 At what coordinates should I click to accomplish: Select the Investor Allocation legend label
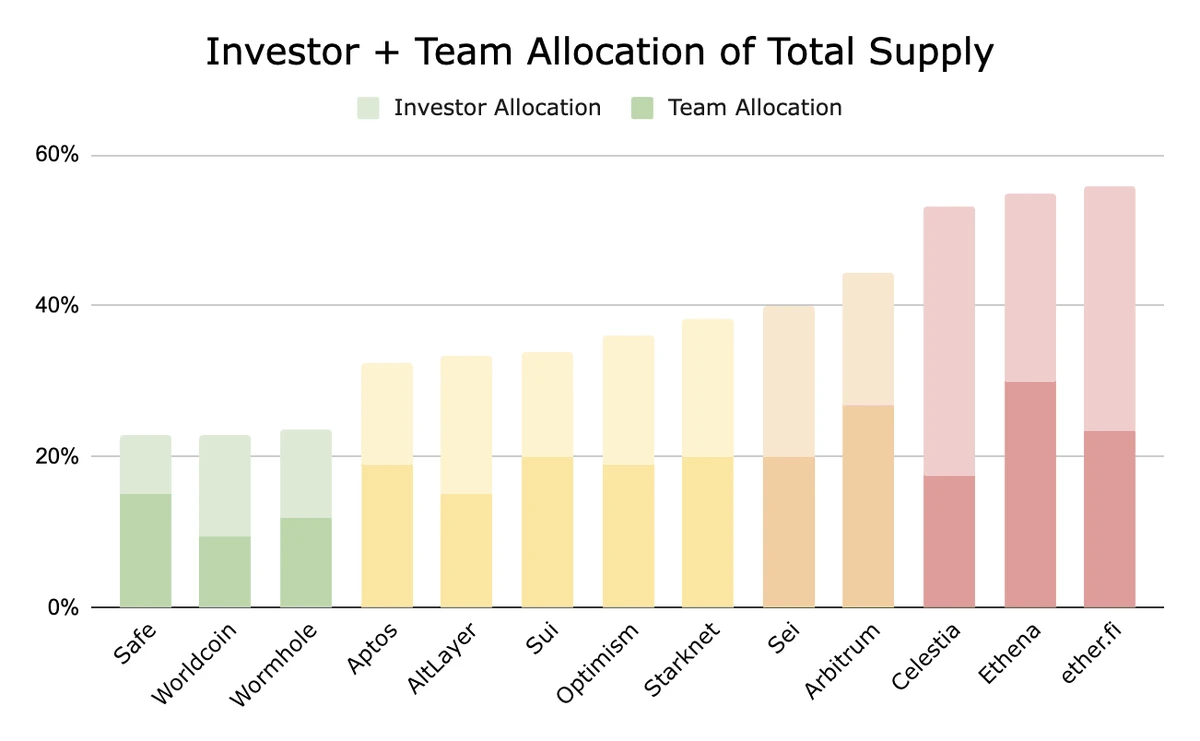coord(497,108)
